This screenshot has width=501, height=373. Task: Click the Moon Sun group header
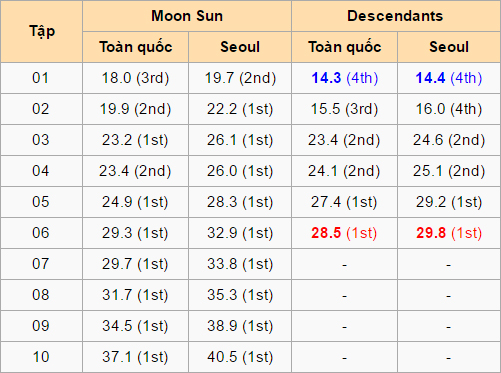click(x=187, y=16)
